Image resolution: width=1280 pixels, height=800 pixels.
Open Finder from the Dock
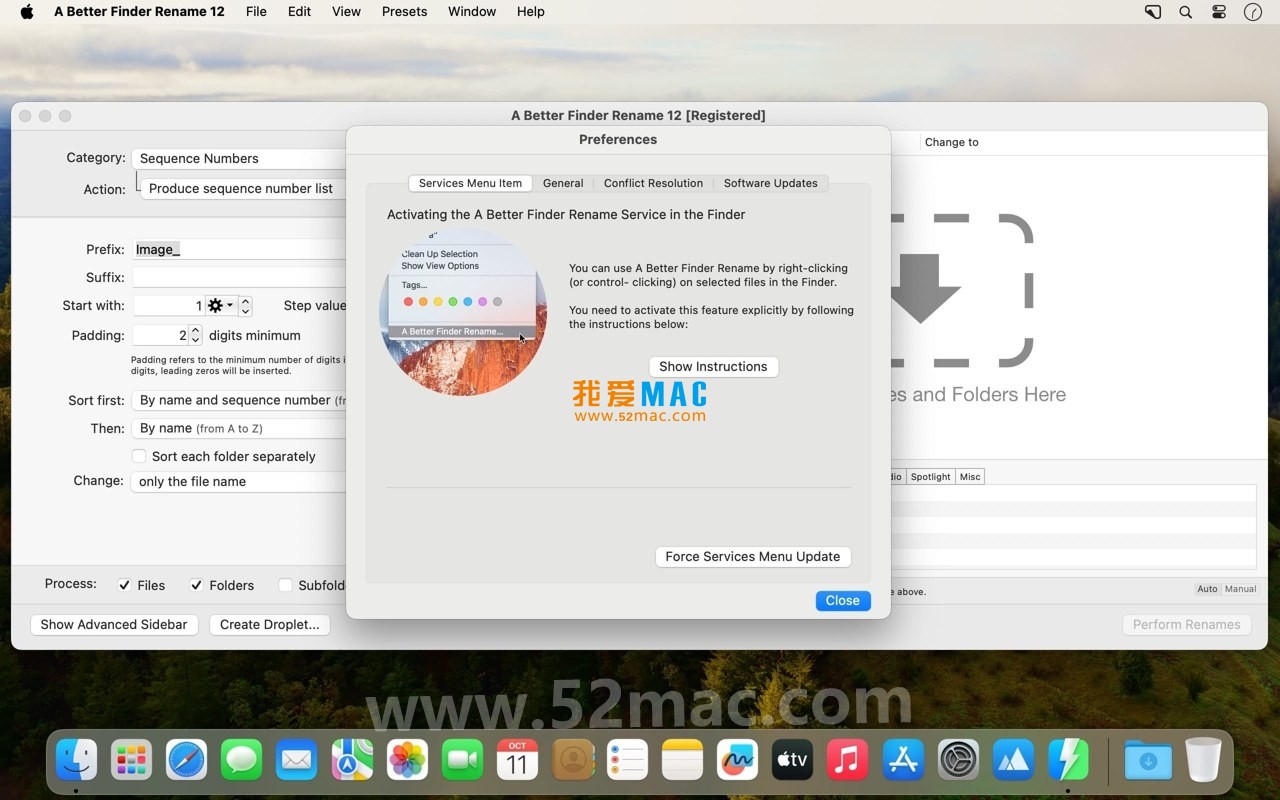pyautogui.click(x=77, y=760)
